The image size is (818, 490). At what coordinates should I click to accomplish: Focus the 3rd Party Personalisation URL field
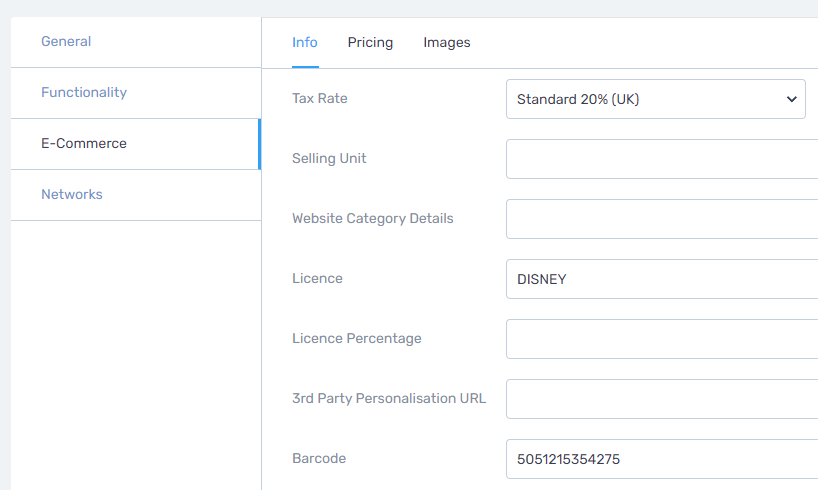[662, 399]
